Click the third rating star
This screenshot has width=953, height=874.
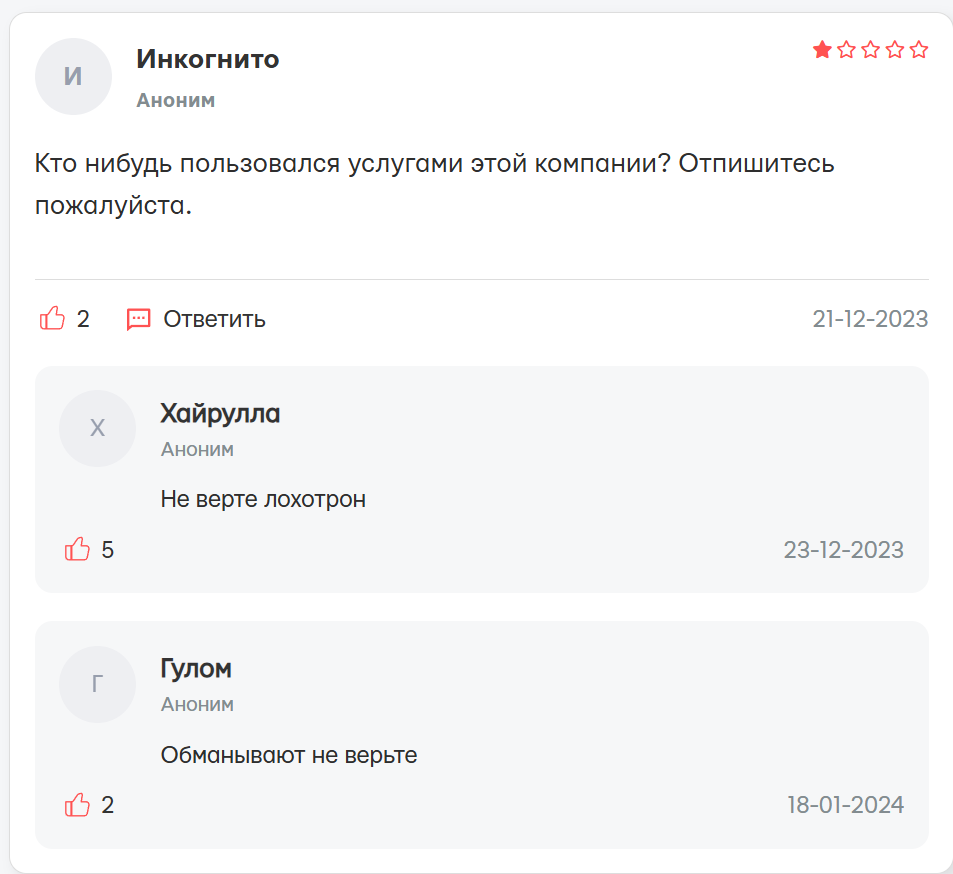click(x=870, y=50)
